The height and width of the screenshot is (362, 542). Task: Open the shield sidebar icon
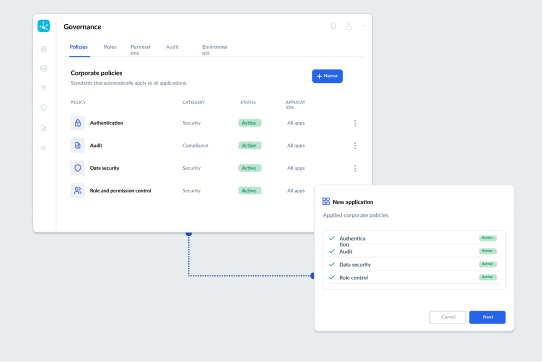[44, 108]
